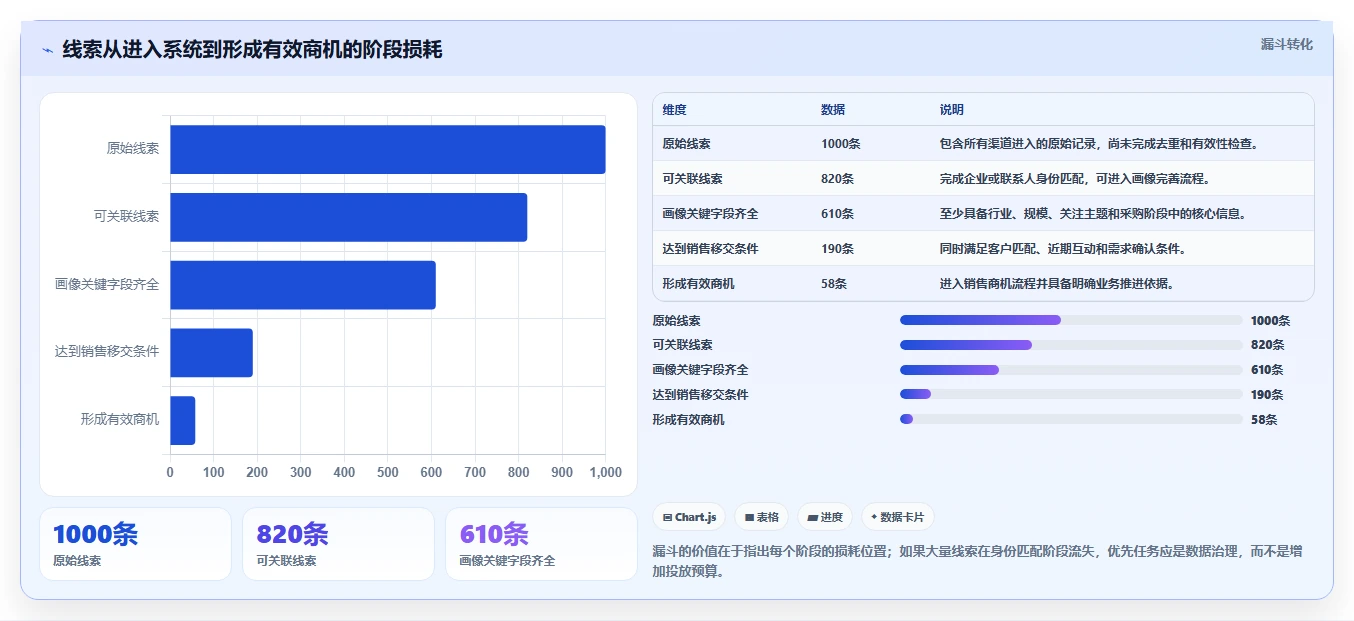Click the 原始线索 cell in the table
The width and height of the screenshot is (1354, 621).
click(x=686, y=144)
